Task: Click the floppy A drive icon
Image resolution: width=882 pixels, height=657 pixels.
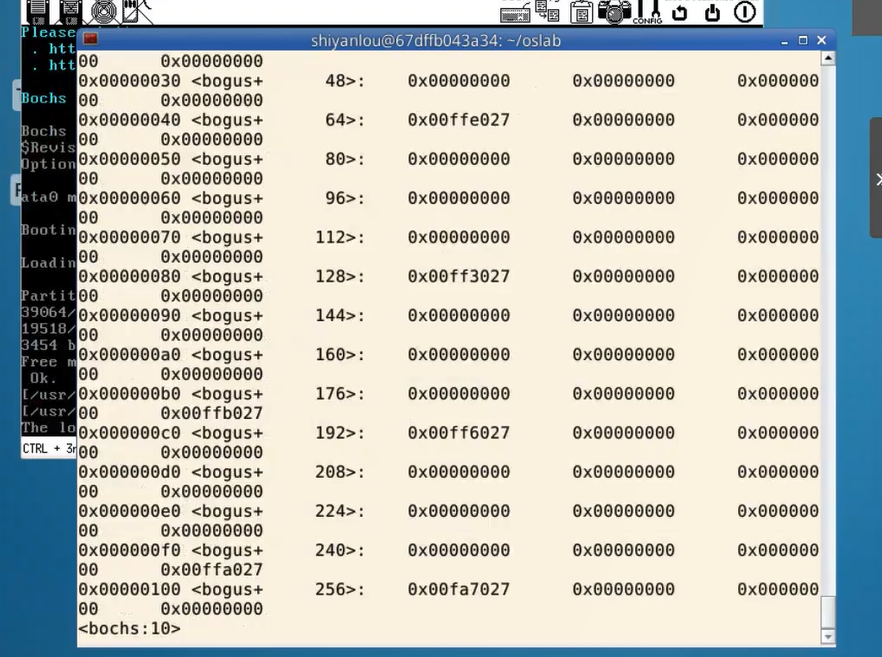Action: coord(38,11)
